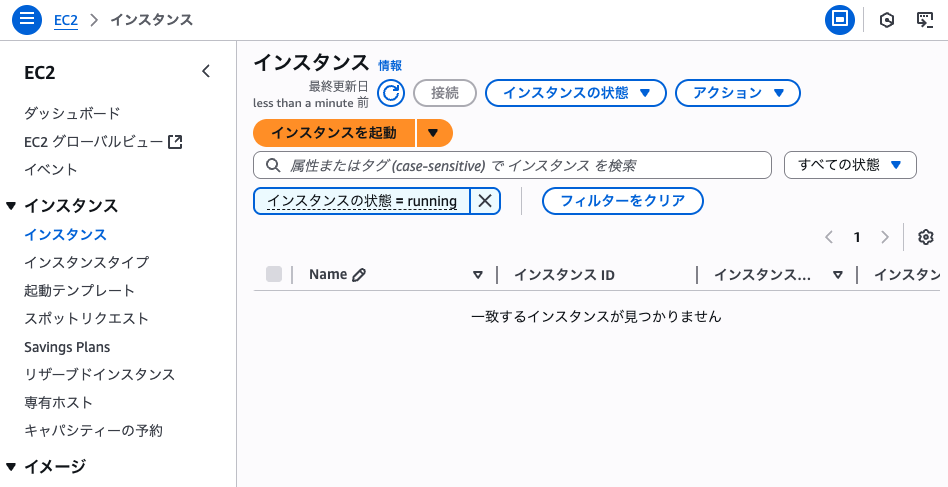Screen dimensions: 948x487
Task: Open the hamburger navigation menu
Action: (x=27, y=19)
